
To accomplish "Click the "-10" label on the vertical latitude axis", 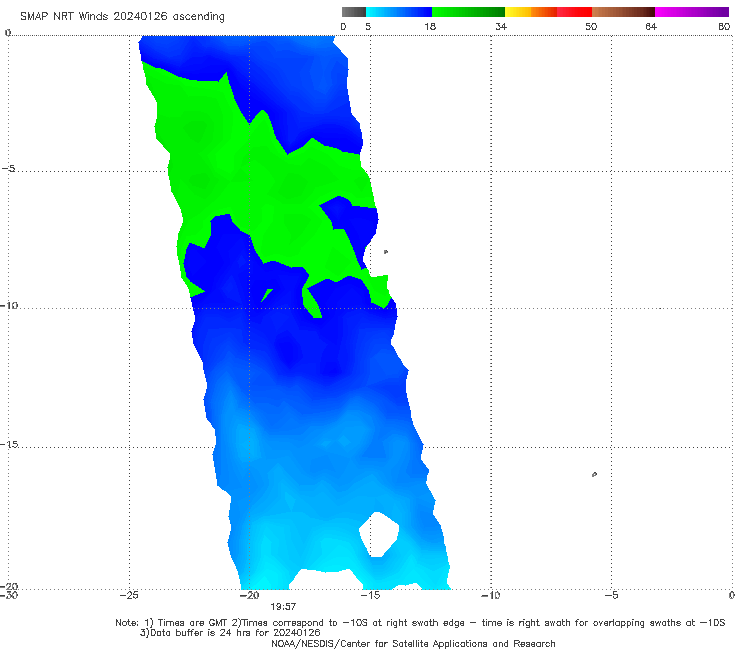I will (9, 306).
